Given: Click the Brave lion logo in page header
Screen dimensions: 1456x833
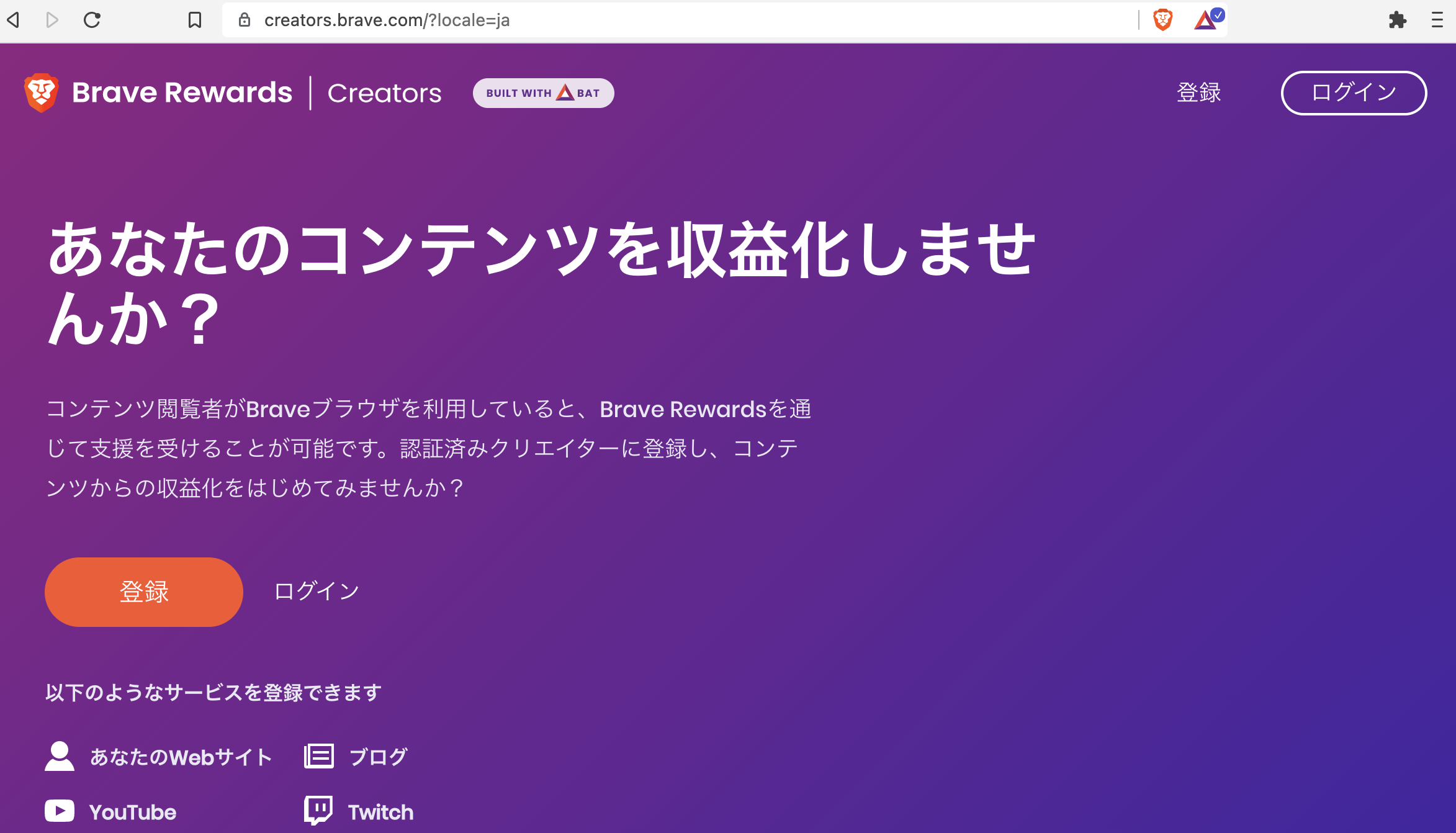Looking at the screenshot, I should (42, 92).
